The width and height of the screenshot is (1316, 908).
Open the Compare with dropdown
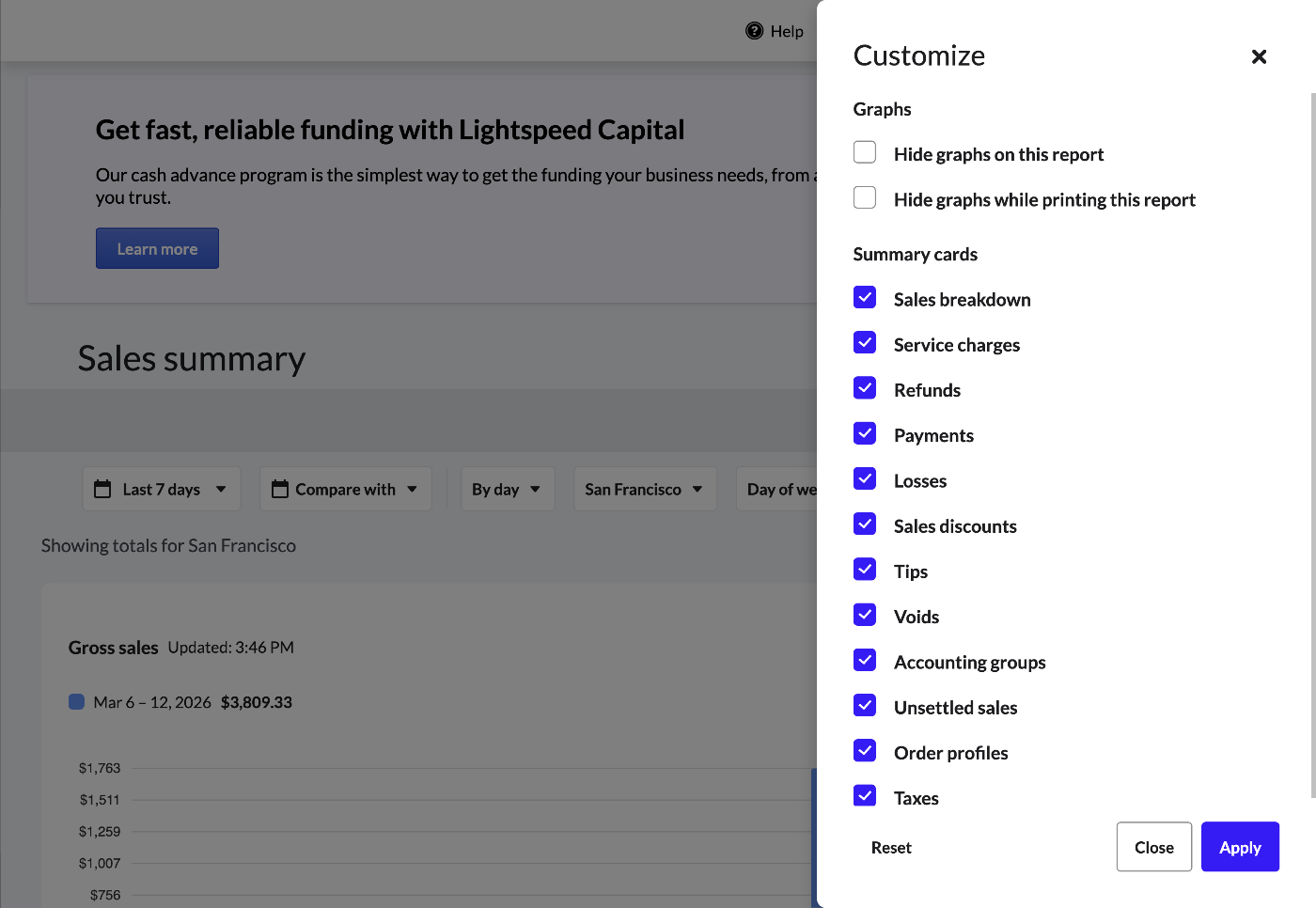click(345, 489)
